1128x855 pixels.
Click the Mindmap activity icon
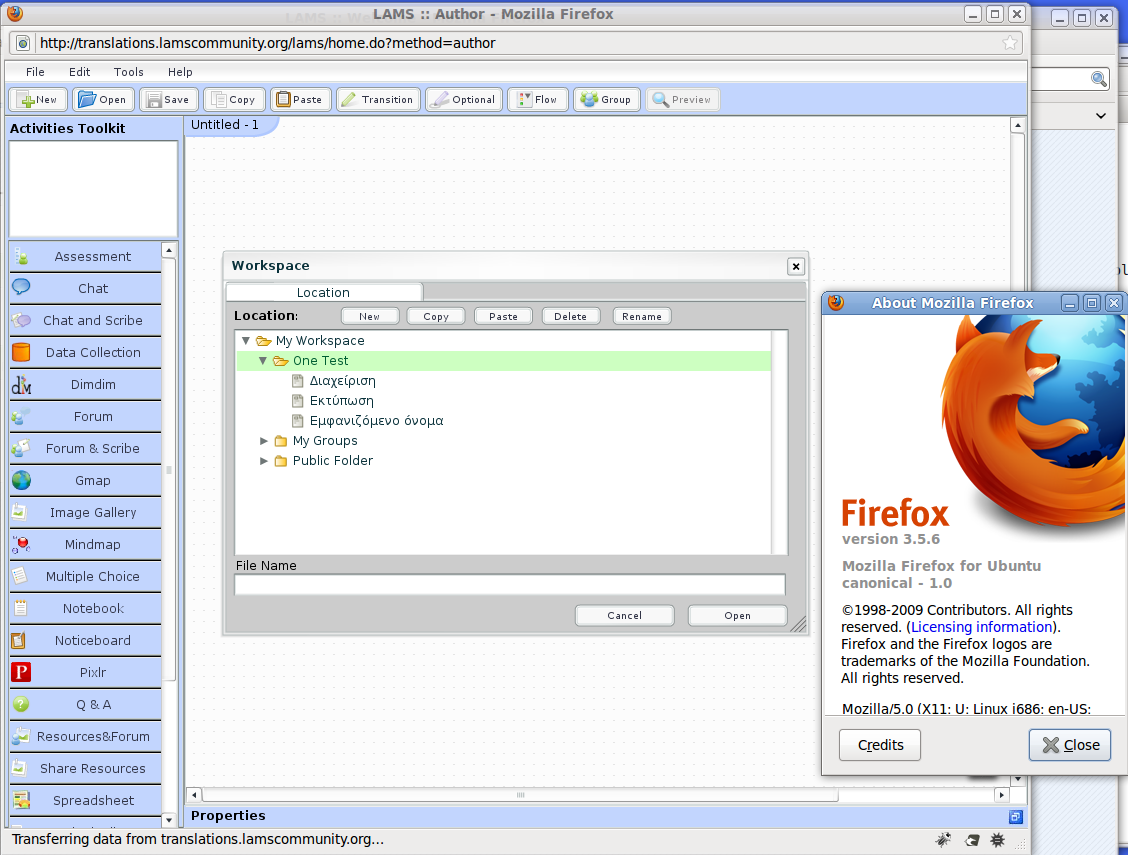(21, 544)
